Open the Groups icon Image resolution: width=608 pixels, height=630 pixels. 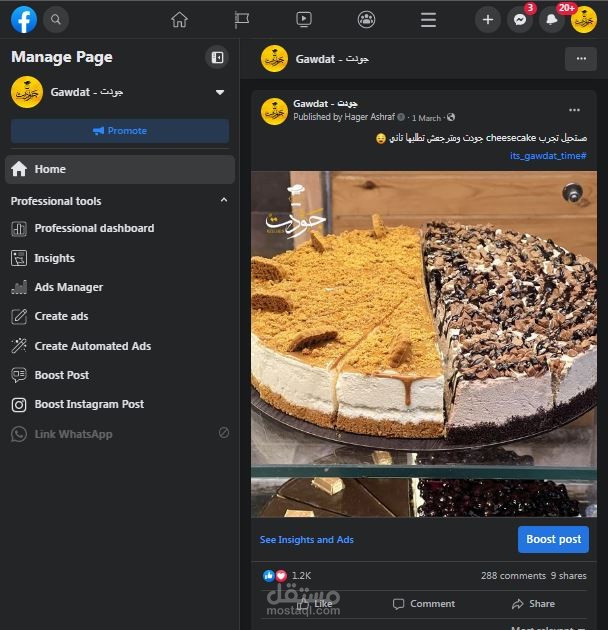366,19
